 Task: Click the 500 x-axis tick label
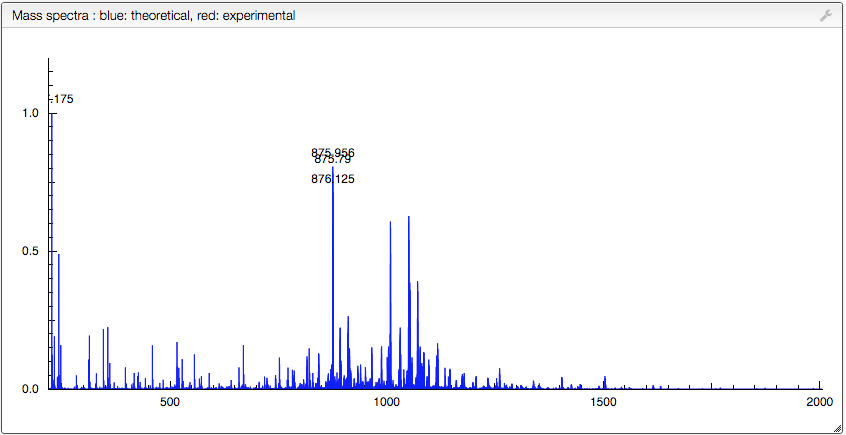coord(170,402)
